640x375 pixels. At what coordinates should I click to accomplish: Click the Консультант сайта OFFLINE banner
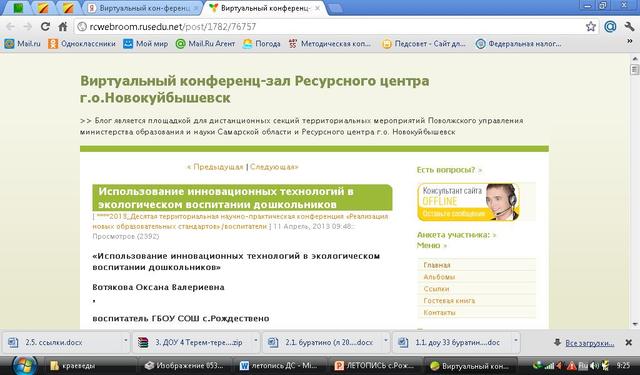click(468, 202)
